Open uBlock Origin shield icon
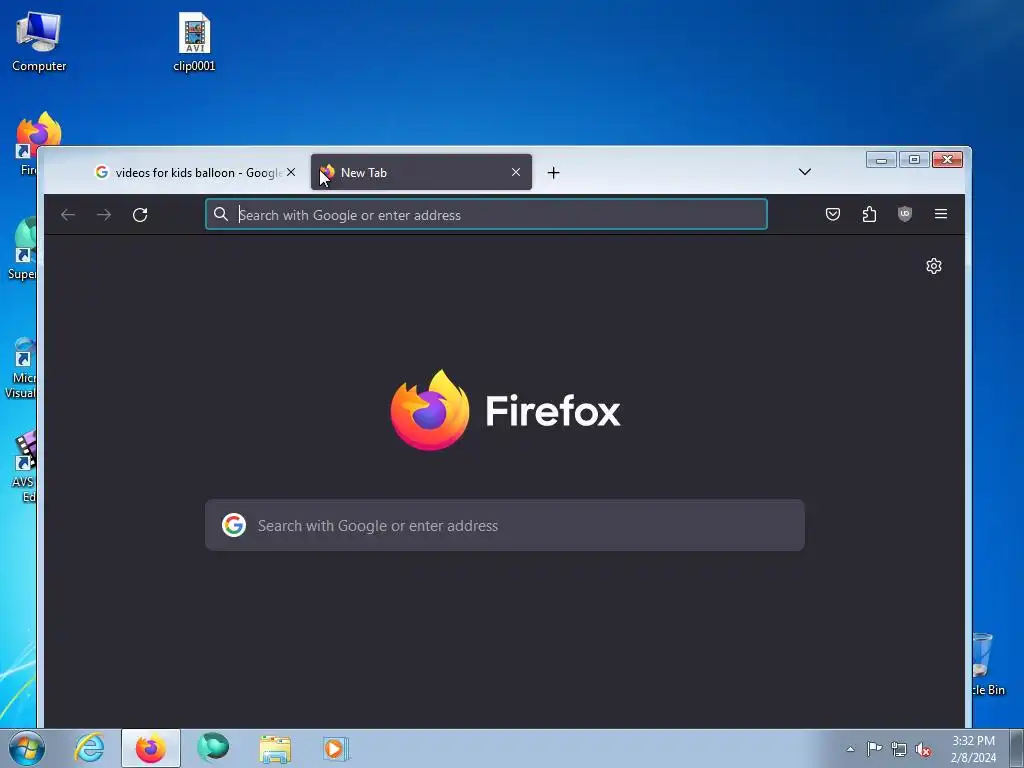Image resolution: width=1024 pixels, height=768 pixels. tap(904, 214)
